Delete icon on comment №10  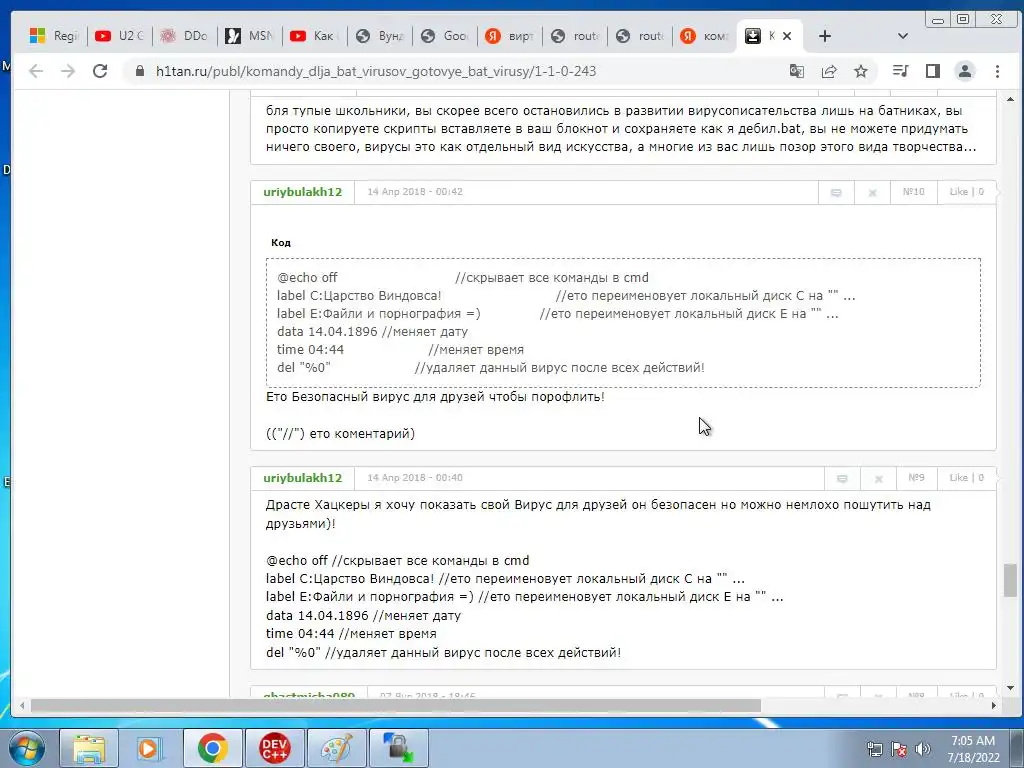872,192
